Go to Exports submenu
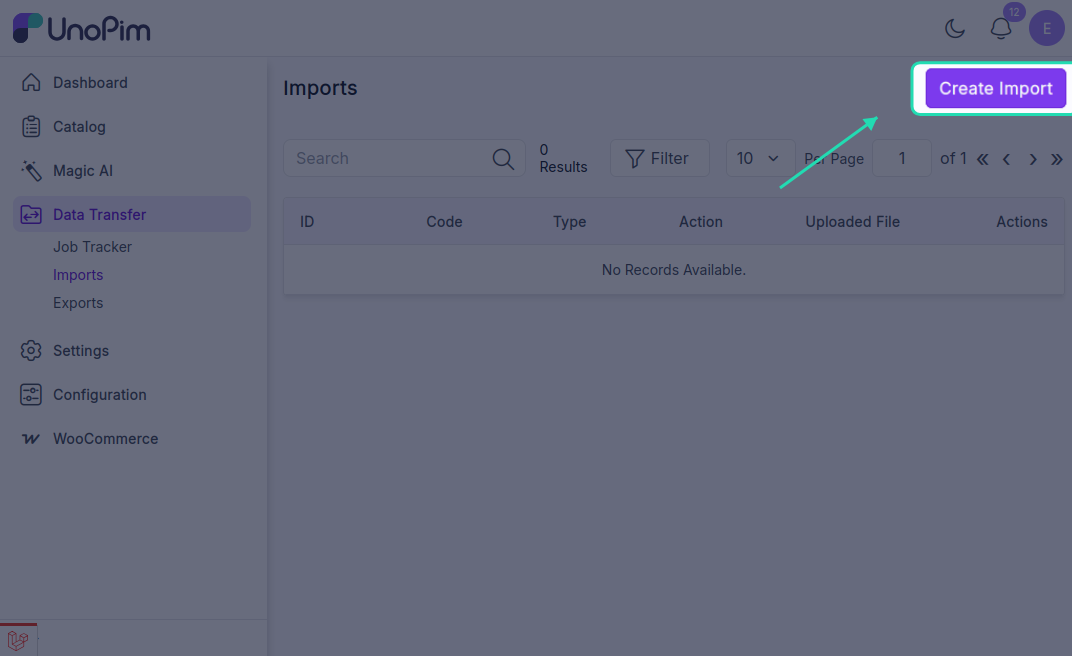 point(78,303)
